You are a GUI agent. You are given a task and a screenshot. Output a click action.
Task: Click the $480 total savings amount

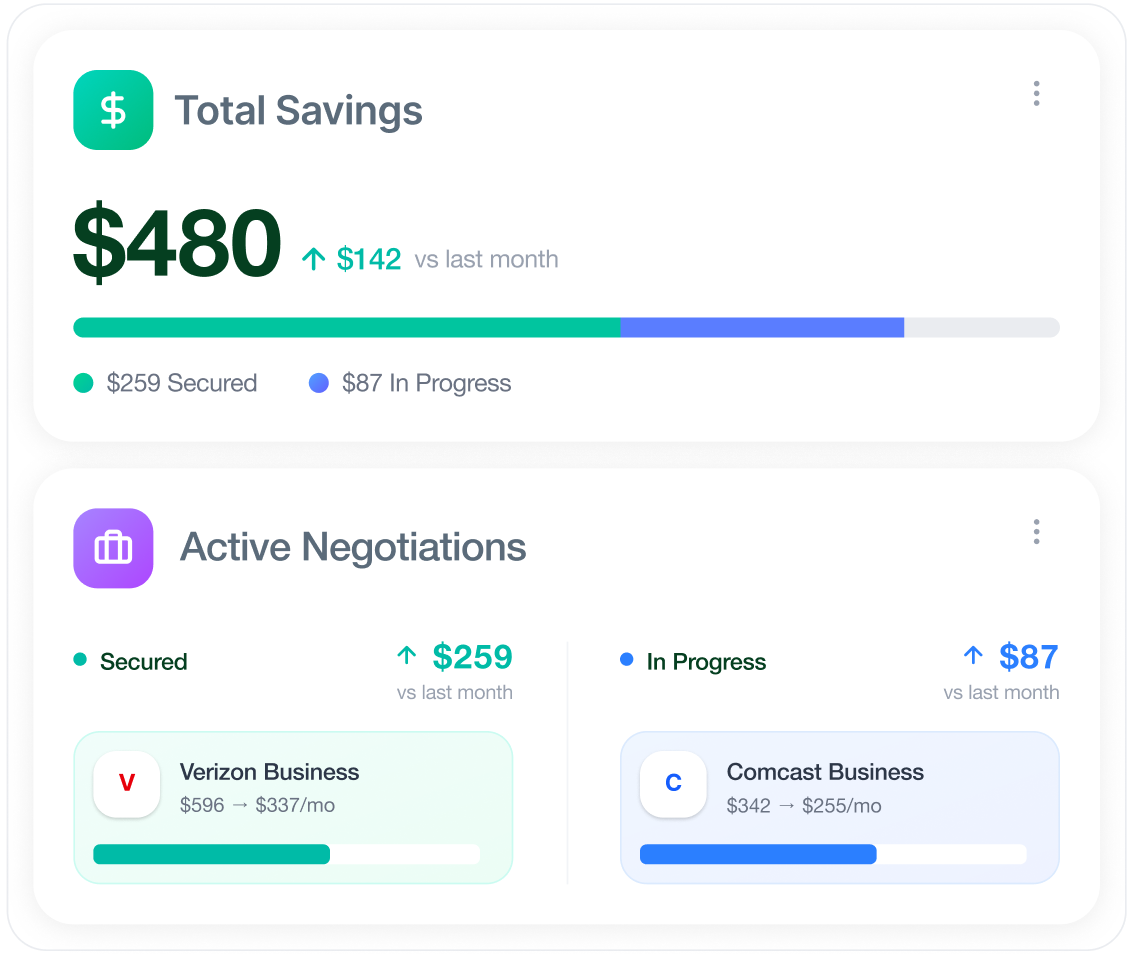click(x=177, y=244)
